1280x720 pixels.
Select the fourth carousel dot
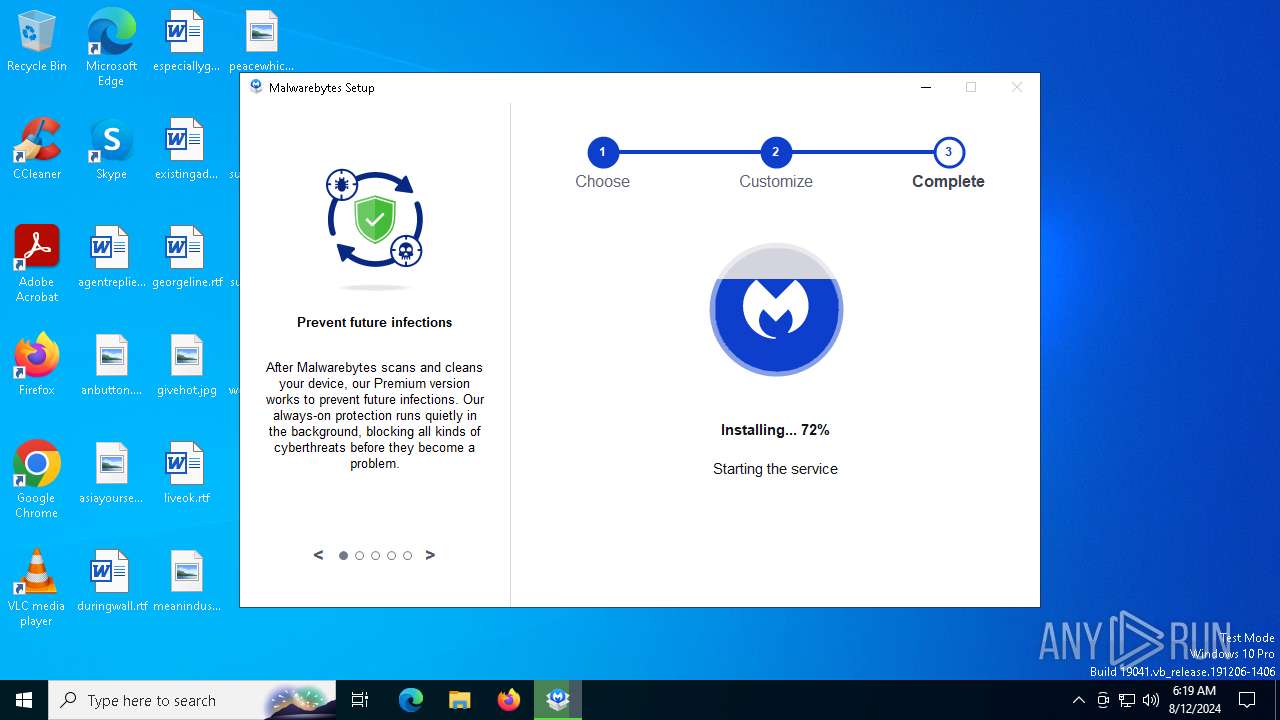point(392,556)
